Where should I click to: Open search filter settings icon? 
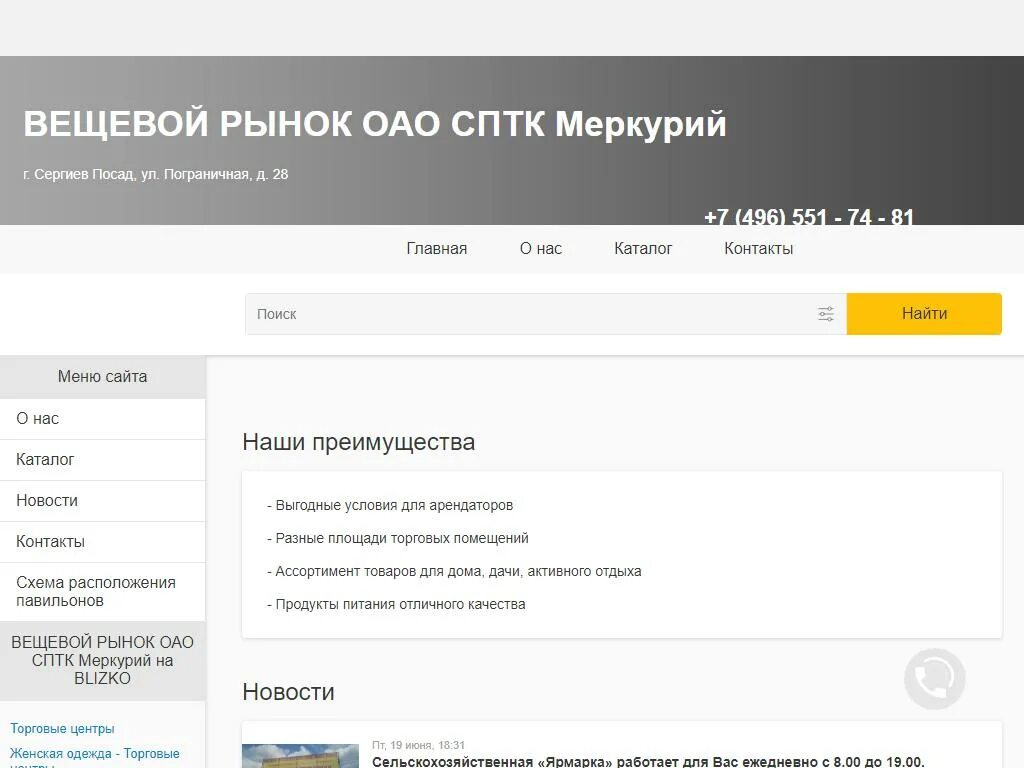tap(826, 314)
